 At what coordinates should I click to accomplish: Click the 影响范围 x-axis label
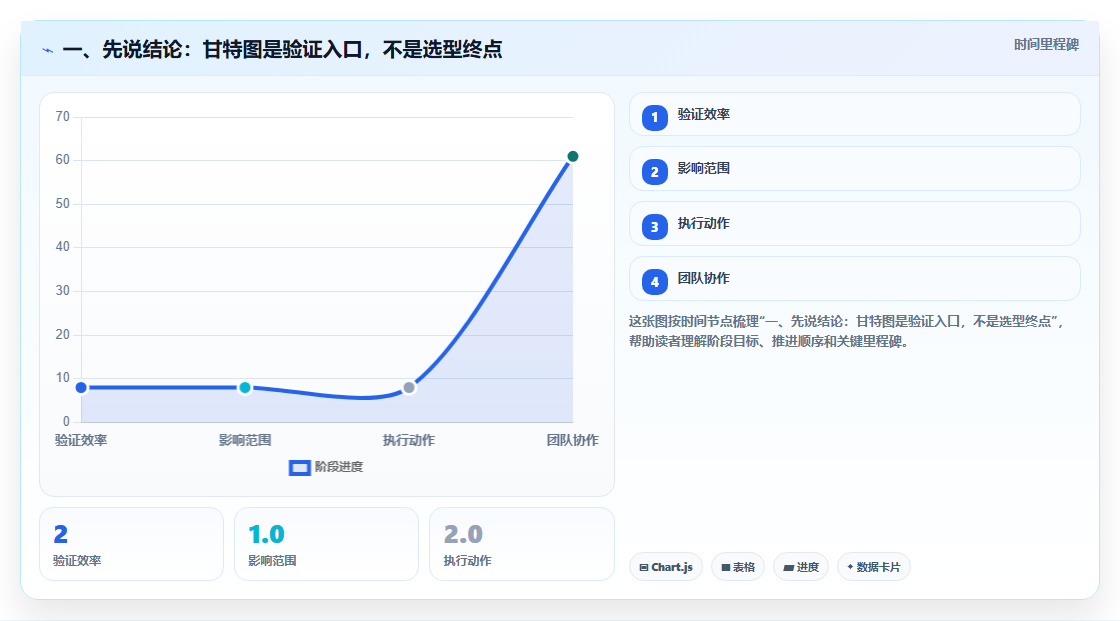pos(245,440)
